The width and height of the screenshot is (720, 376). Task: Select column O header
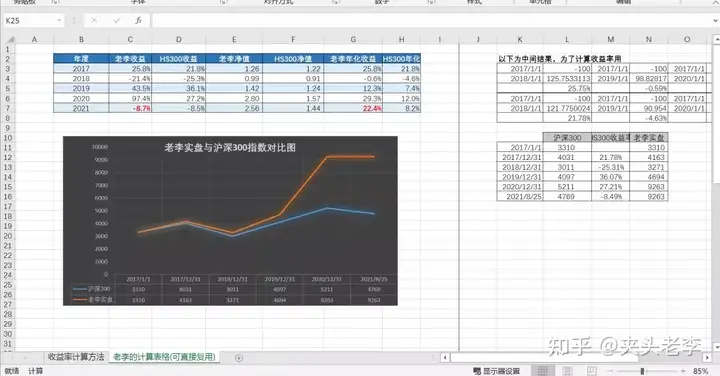(x=687, y=39)
